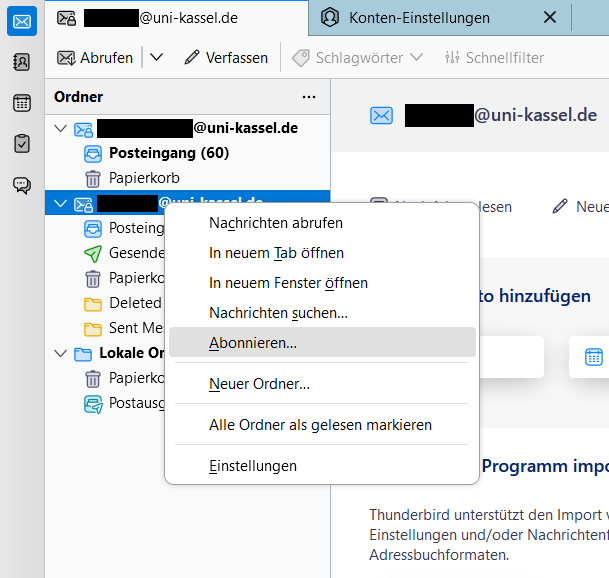Screen dimensions: 609x578
Task: Open the Mail space in the sidebar
Action: pos(22,21)
